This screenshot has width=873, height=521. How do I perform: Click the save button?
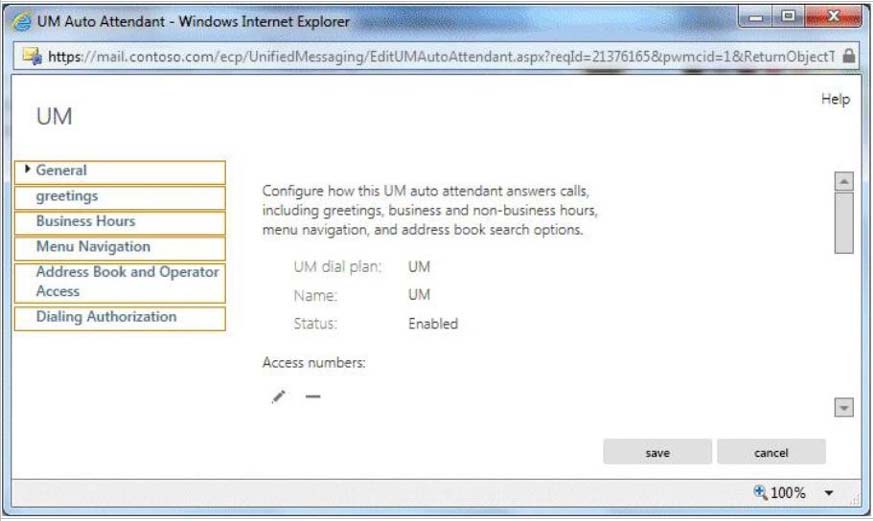point(657,452)
